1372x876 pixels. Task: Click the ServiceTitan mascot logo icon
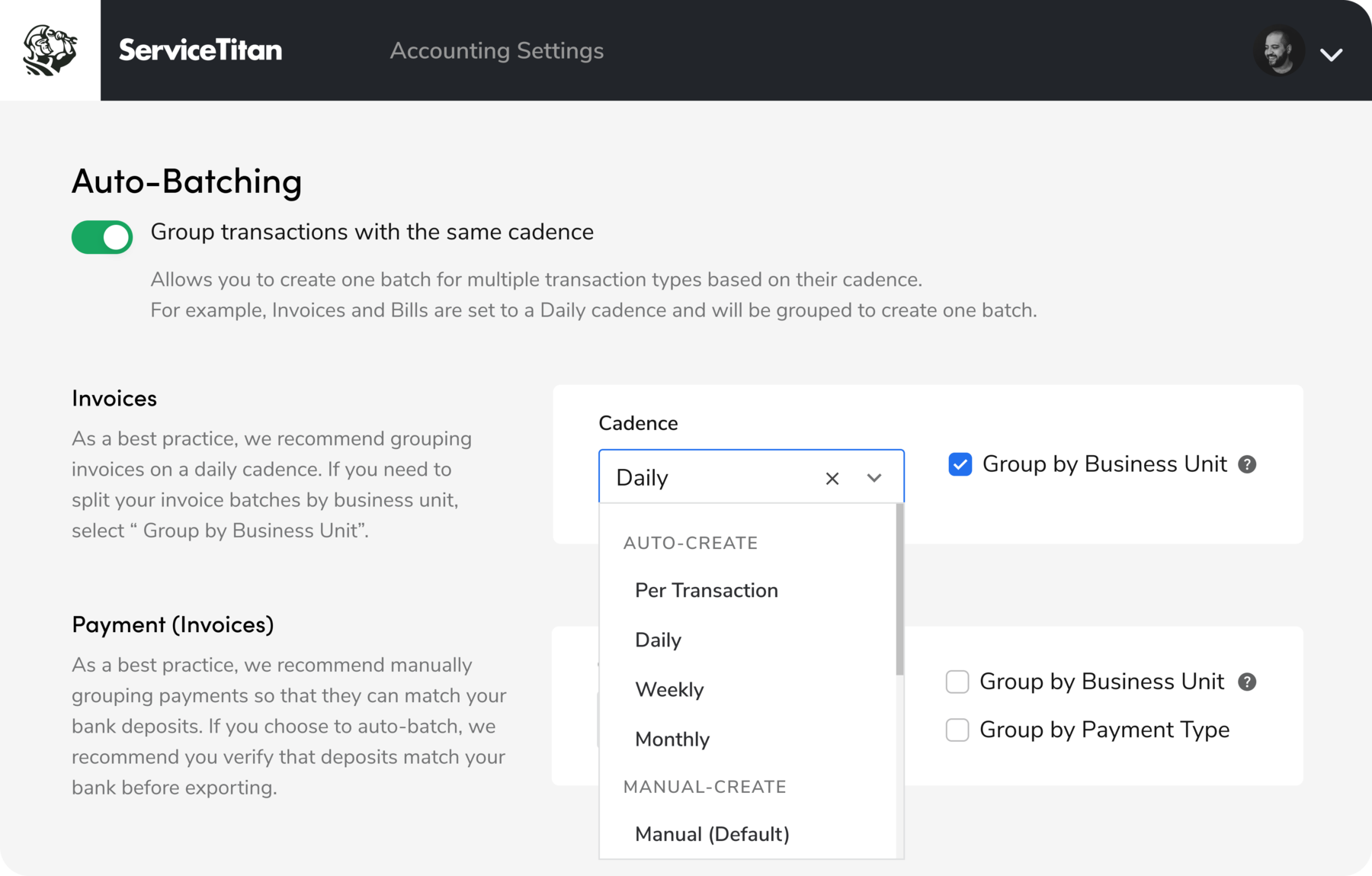(x=50, y=50)
